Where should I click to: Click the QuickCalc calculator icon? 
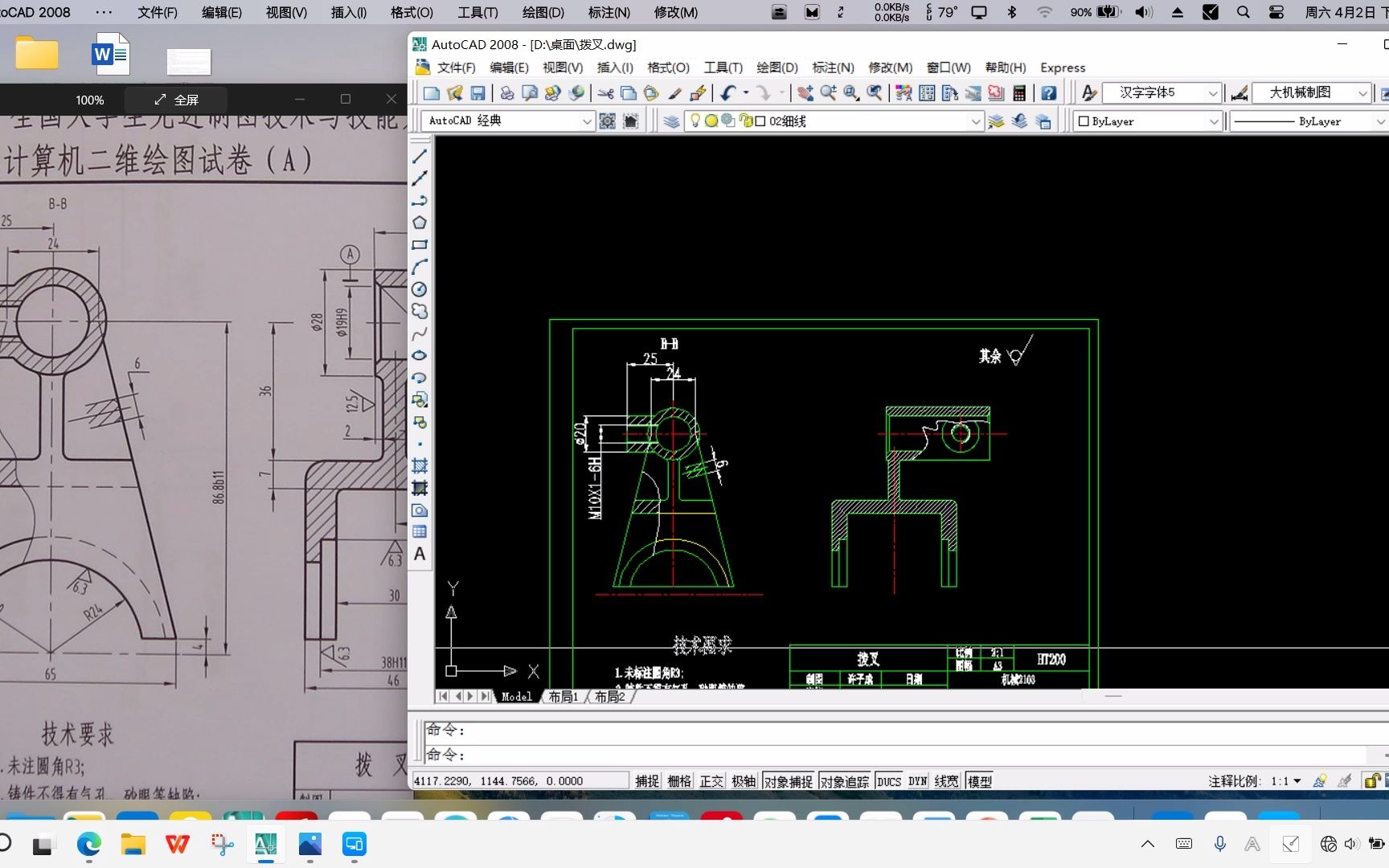click(1018, 92)
